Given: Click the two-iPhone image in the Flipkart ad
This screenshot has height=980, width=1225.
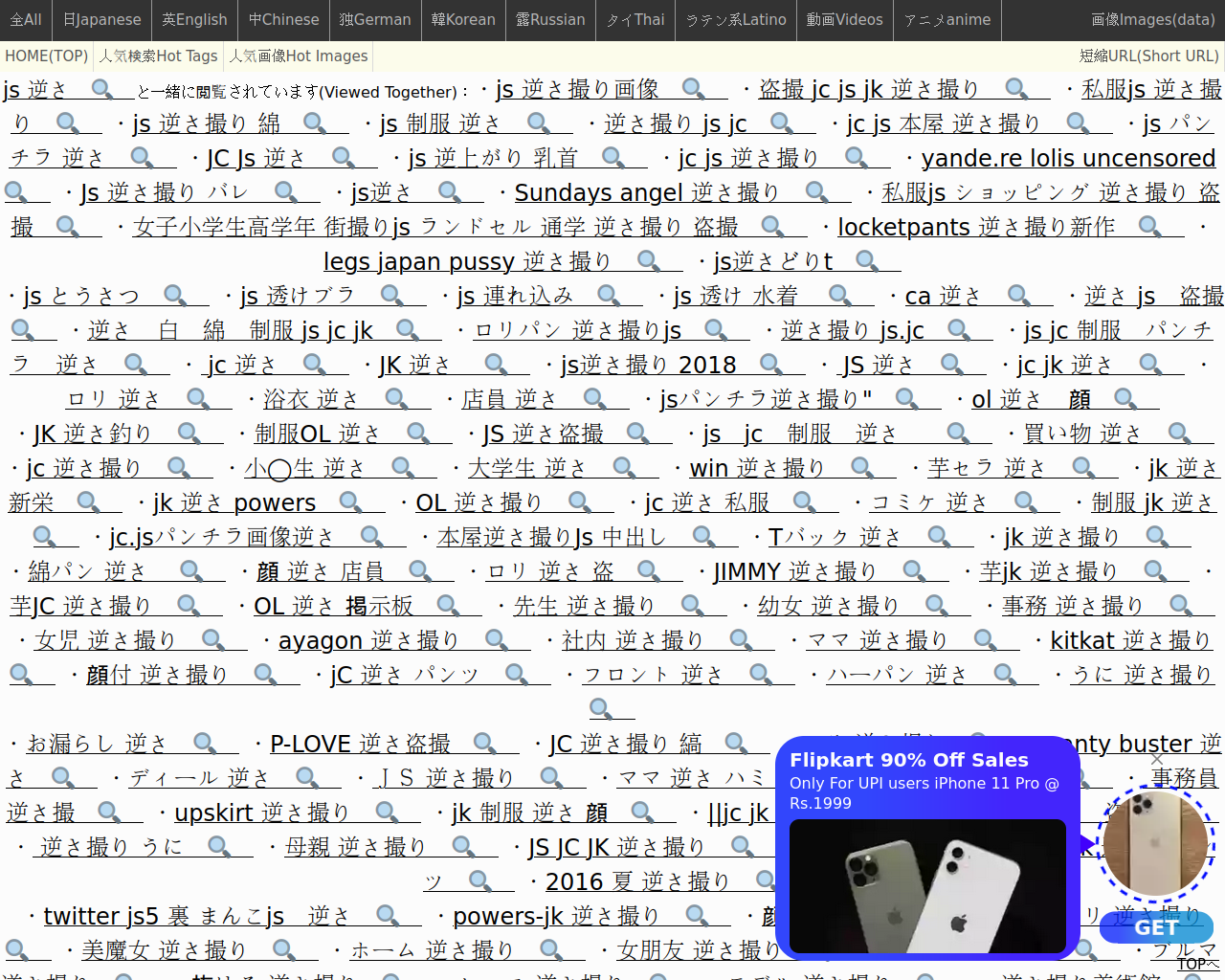Looking at the screenshot, I should coord(927,885).
